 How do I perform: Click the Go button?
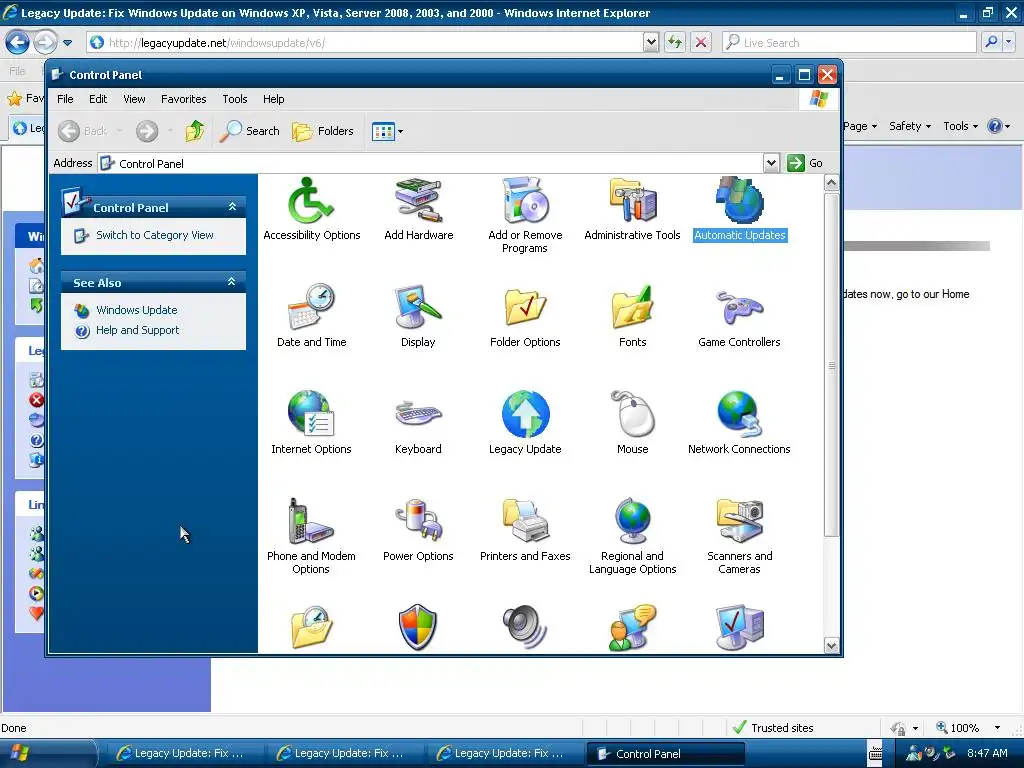pyautogui.click(x=805, y=163)
